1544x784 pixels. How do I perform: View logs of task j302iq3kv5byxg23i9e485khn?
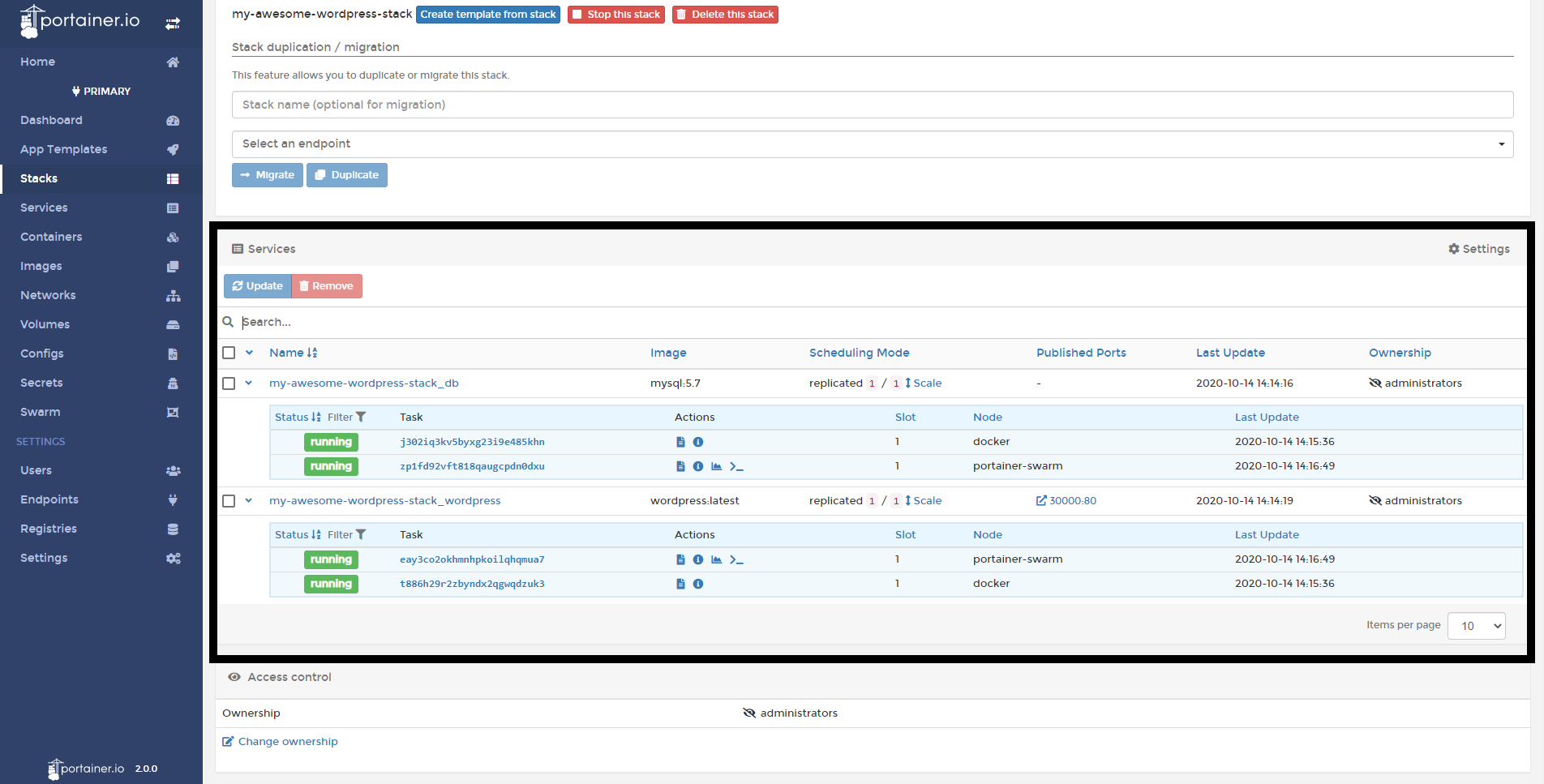[x=680, y=442]
